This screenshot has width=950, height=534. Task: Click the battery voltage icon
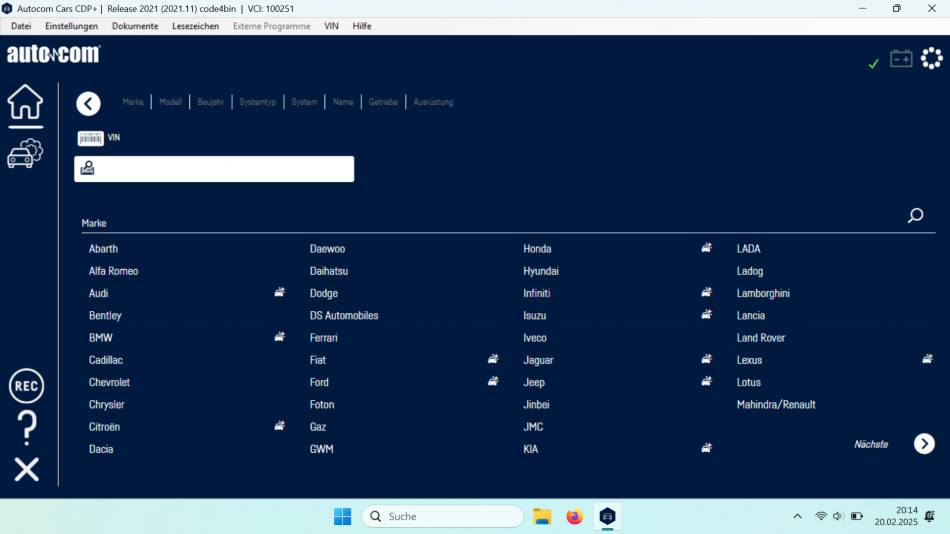pyautogui.click(x=901, y=59)
